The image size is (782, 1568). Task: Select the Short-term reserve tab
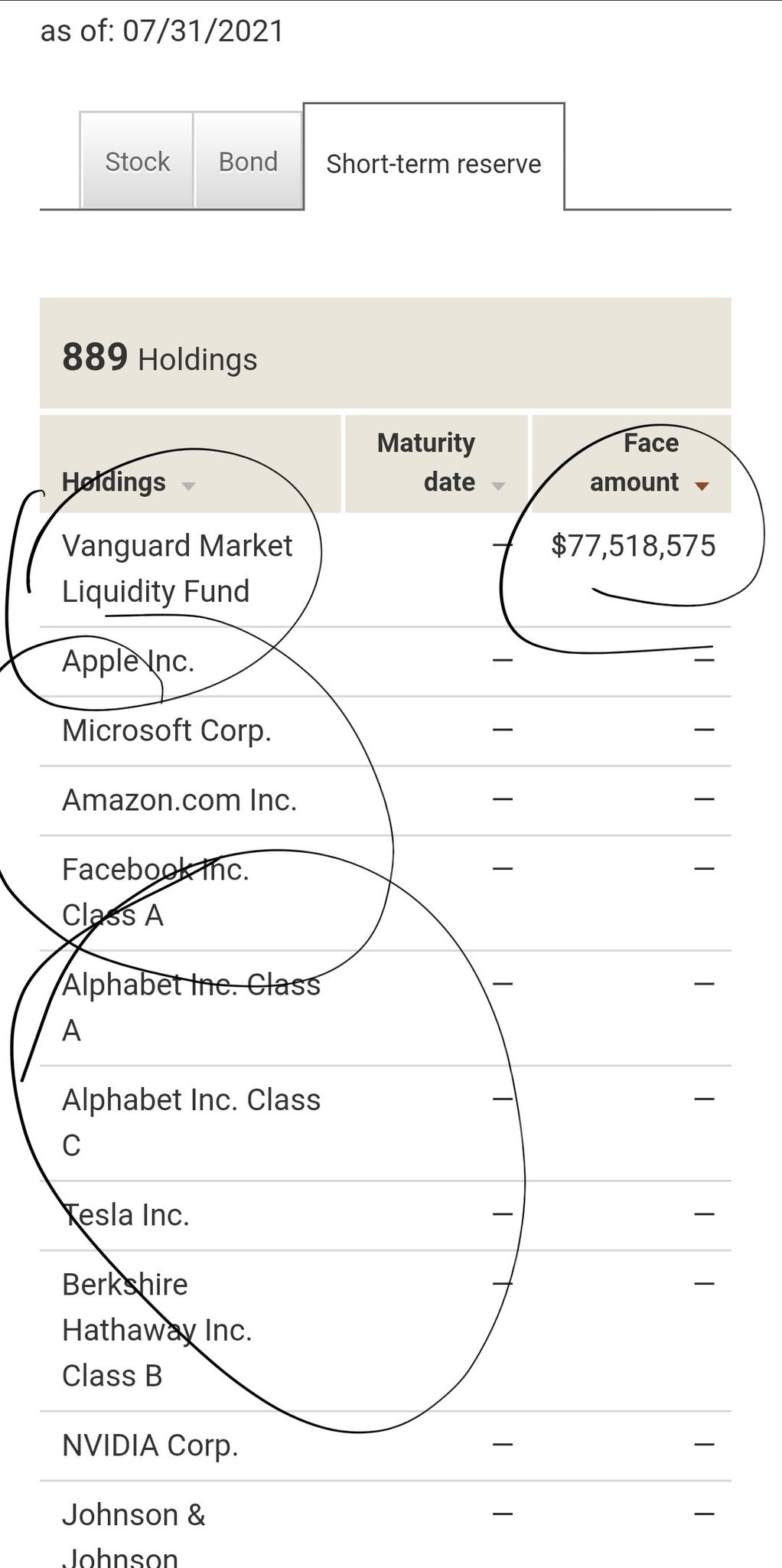(433, 163)
